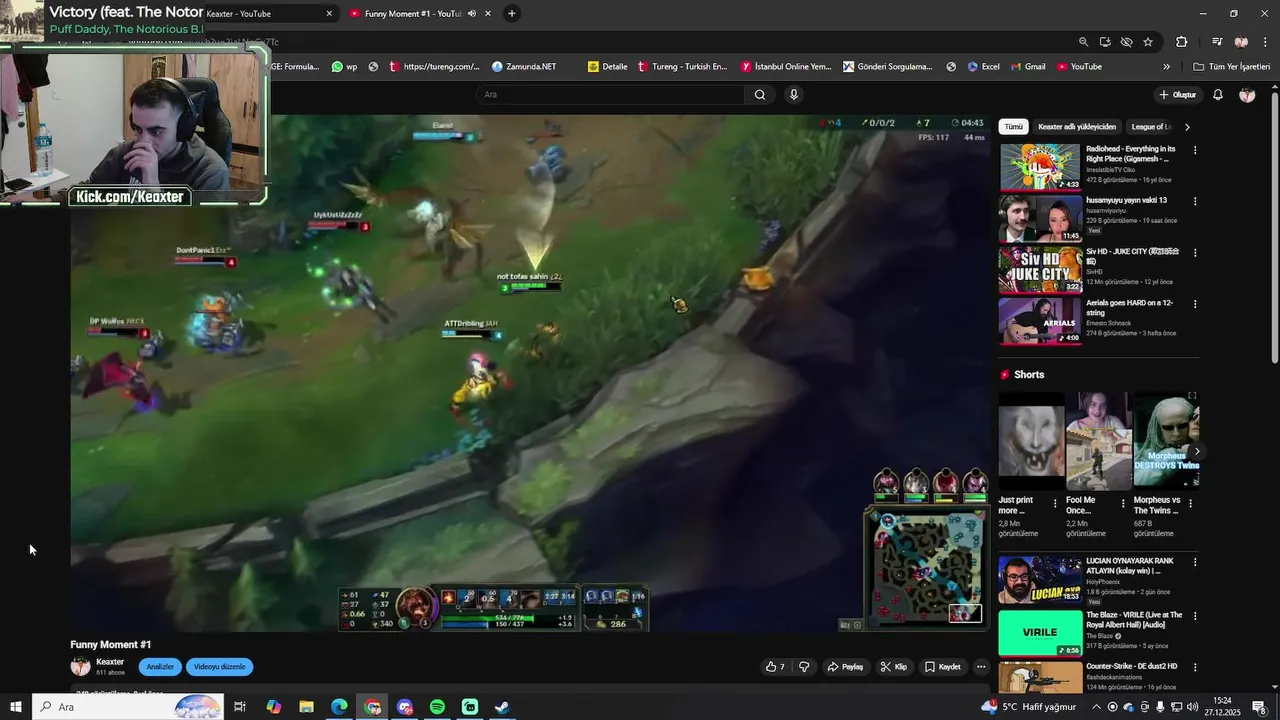1280x720 pixels.
Task: Open options for Radiohead video
Action: click(x=1195, y=150)
